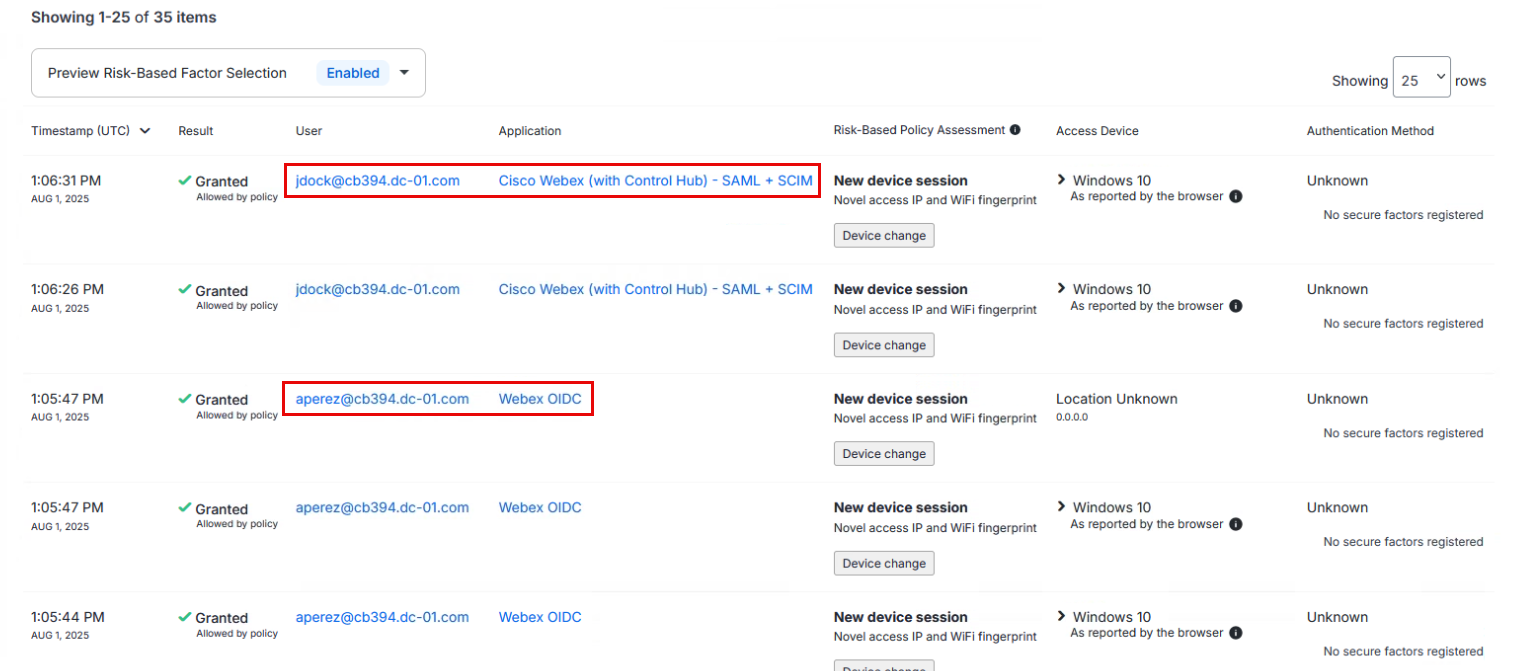Open Cisco Webex SAML + SCIM application in first row
Viewport: 1513px width, 671px height.
pyautogui.click(x=655, y=180)
